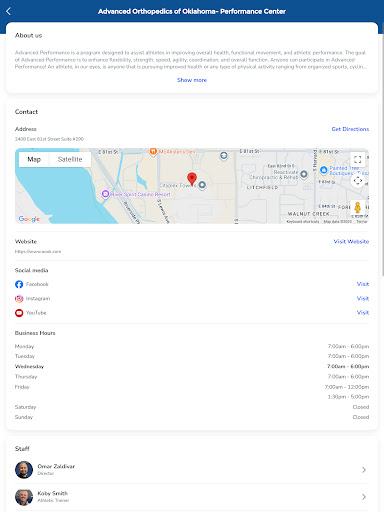Visit the Facebook page link
This screenshot has width=384, height=512.
click(363, 284)
